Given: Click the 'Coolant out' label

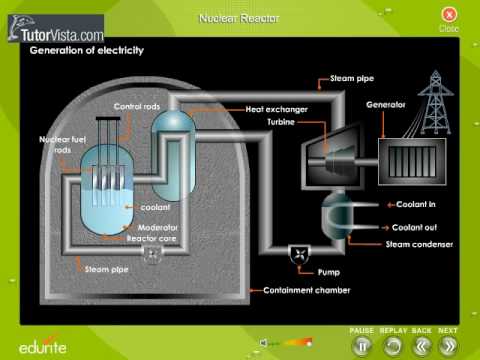Looking at the screenshot, I should tap(414, 227).
